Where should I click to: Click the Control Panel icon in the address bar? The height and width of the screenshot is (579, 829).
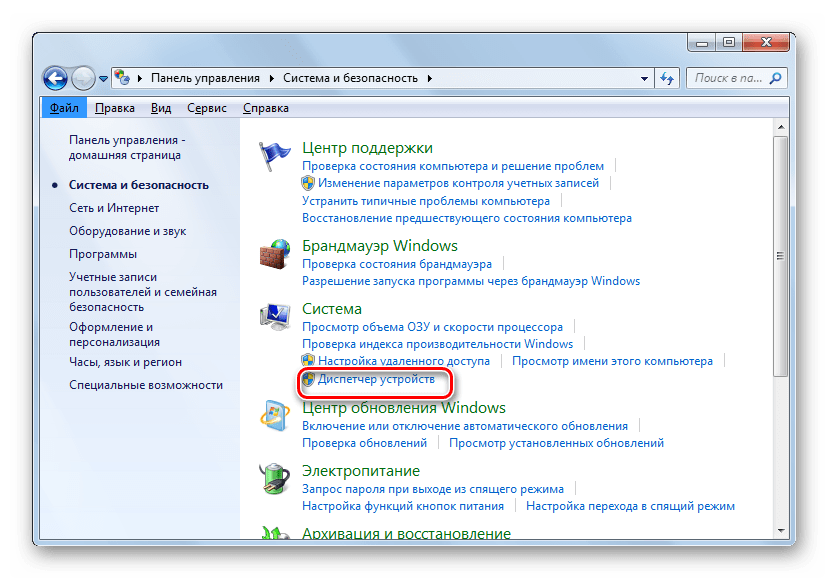tap(121, 77)
